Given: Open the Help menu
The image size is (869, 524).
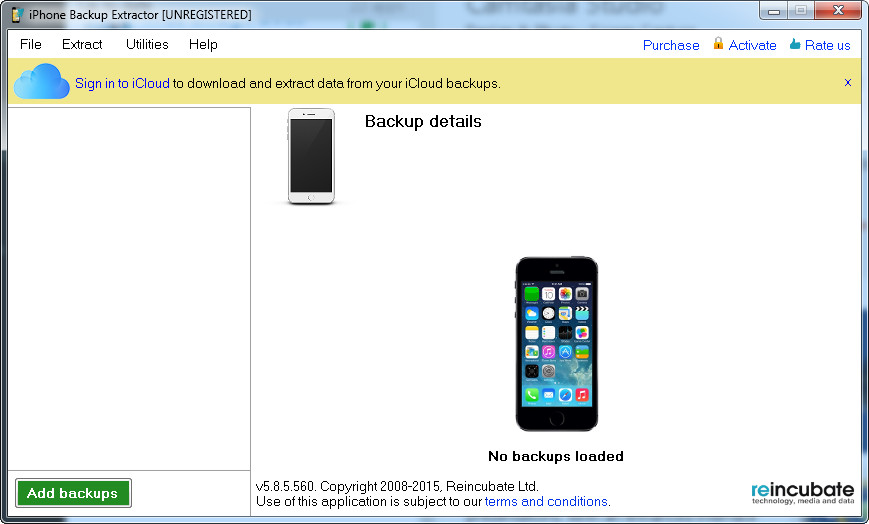Looking at the screenshot, I should pyautogui.click(x=203, y=44).
